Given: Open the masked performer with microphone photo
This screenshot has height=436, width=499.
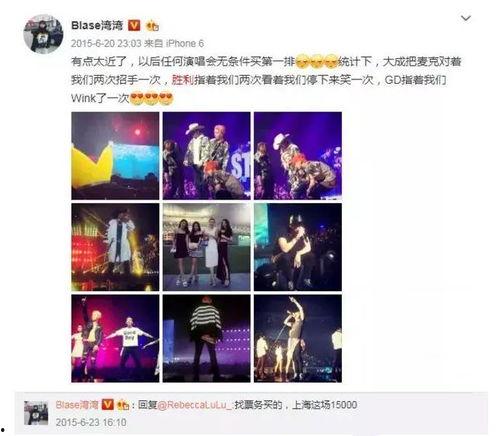Looking at the screenshot, I should point(298,247).
